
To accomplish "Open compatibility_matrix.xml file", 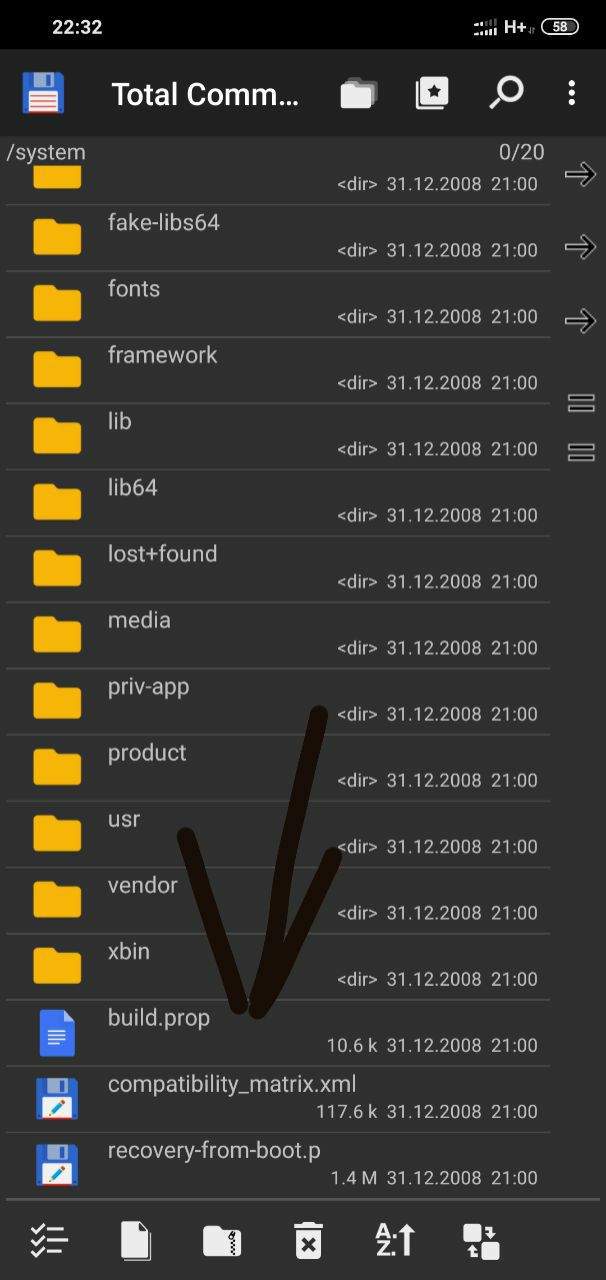I will click(x=278, y=1099).
